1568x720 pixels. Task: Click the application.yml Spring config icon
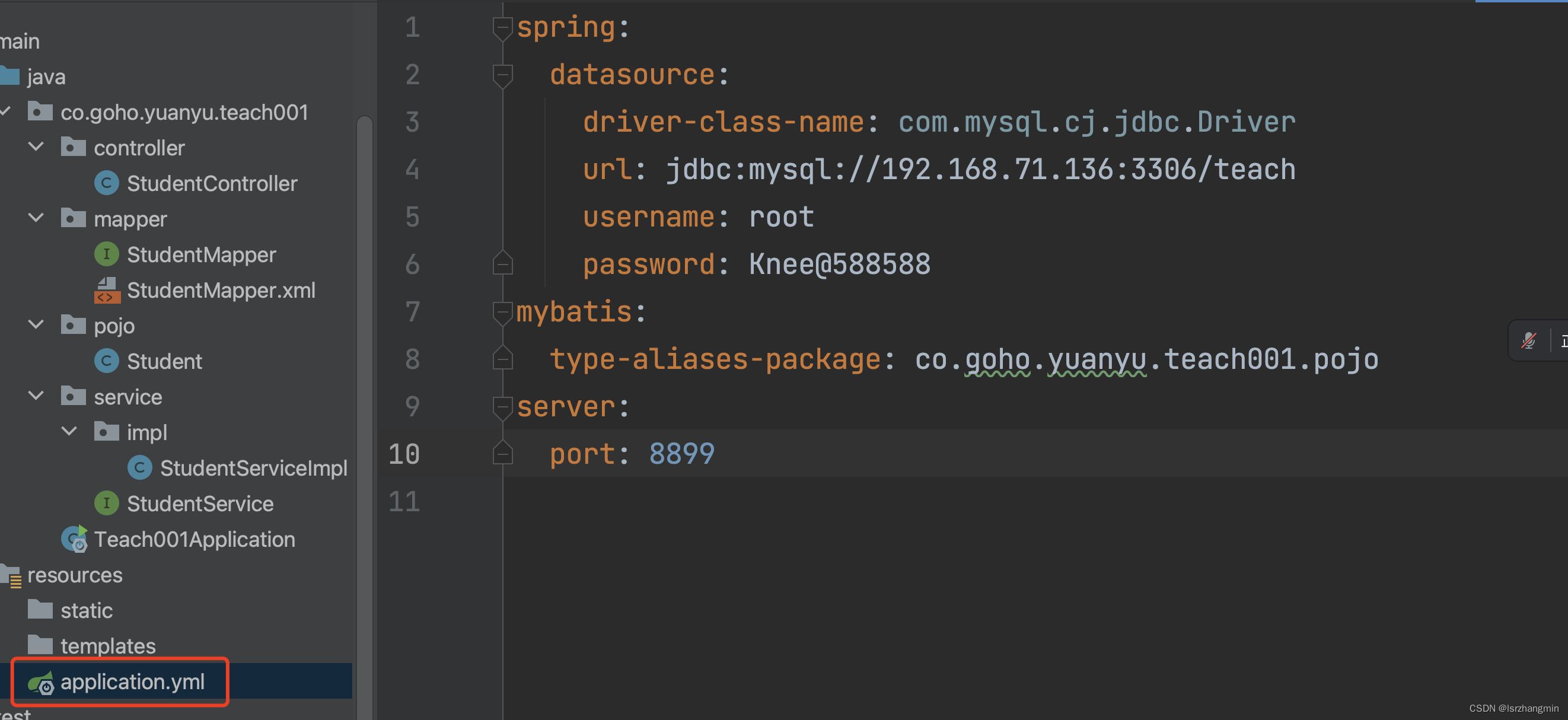click(41, 682)
